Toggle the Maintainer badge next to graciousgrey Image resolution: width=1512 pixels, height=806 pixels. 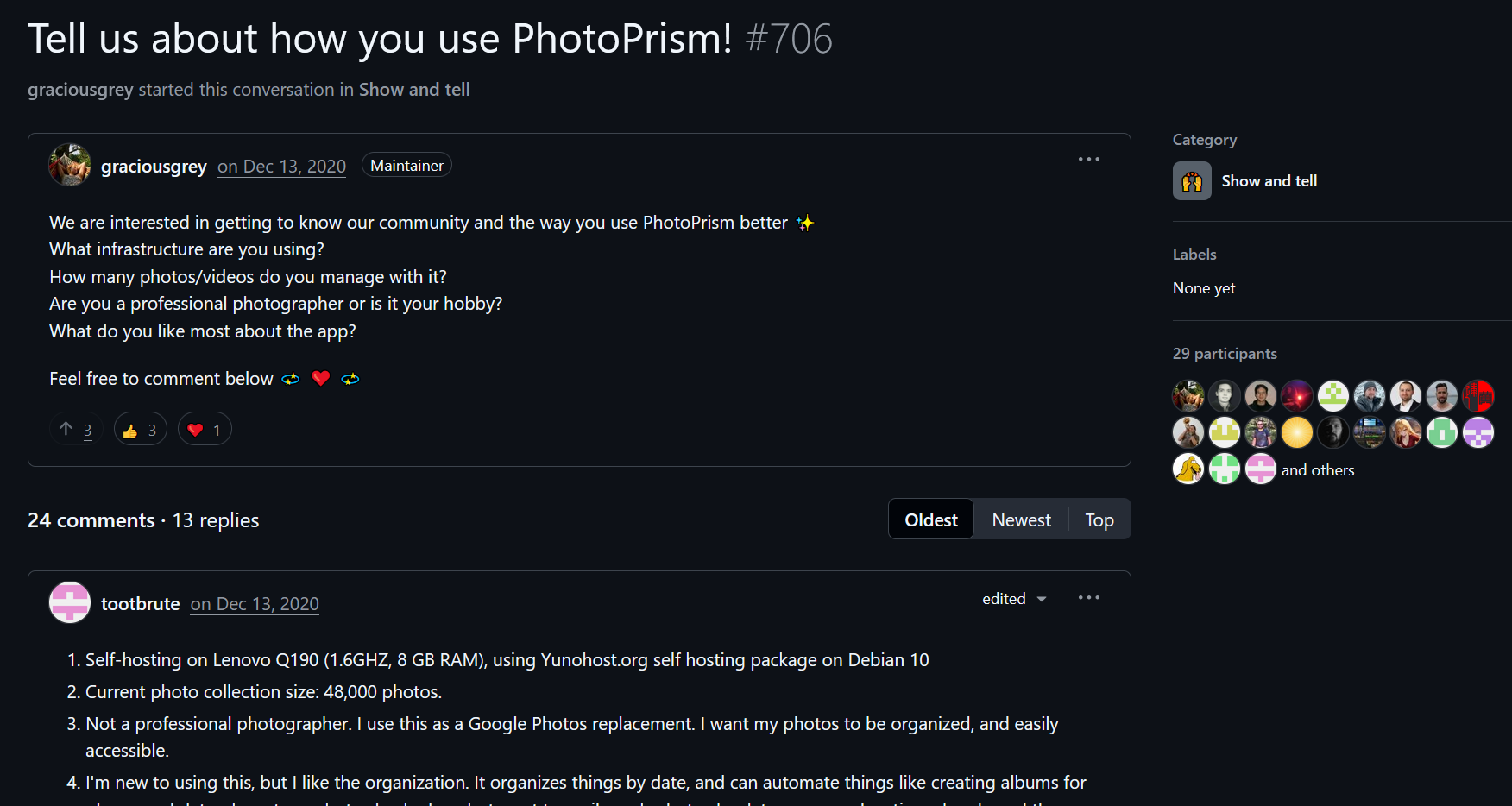tap(406, 164)
